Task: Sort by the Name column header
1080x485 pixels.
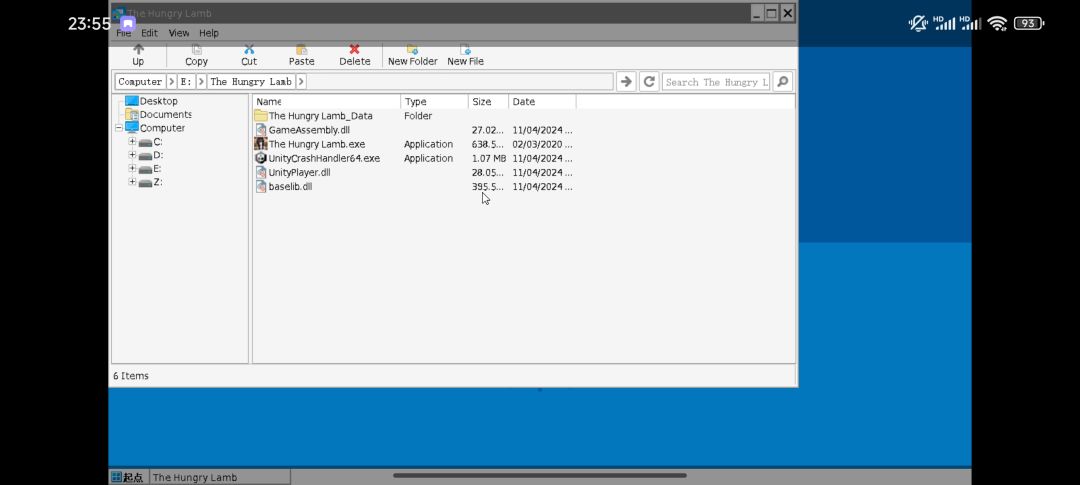Action: (x=327, y=101)
